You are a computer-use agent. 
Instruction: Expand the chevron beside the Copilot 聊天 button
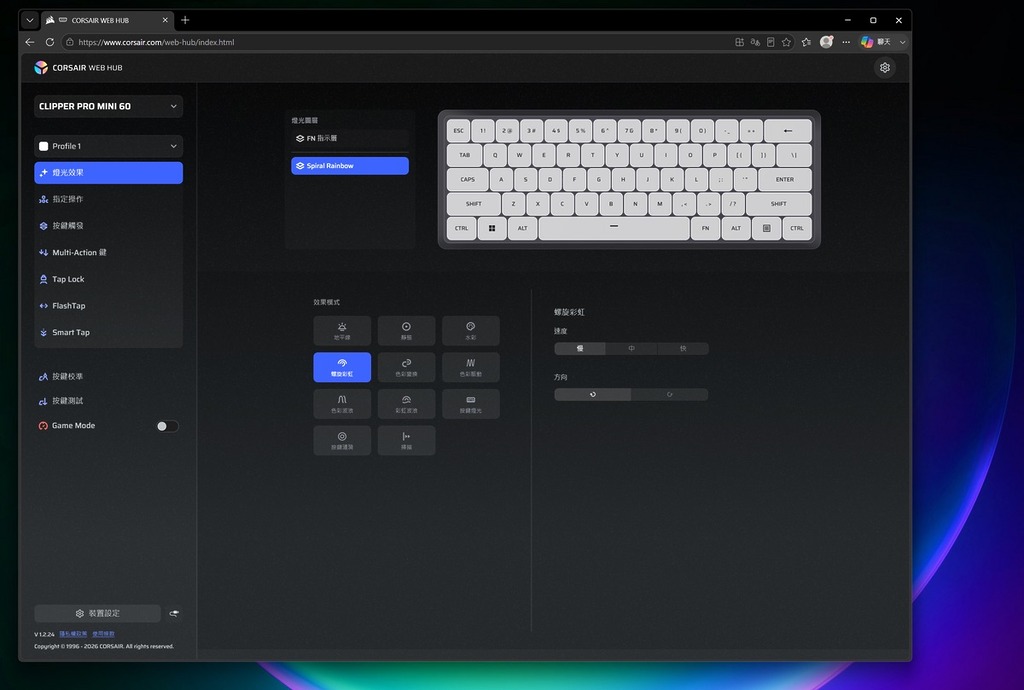(903, 42)
